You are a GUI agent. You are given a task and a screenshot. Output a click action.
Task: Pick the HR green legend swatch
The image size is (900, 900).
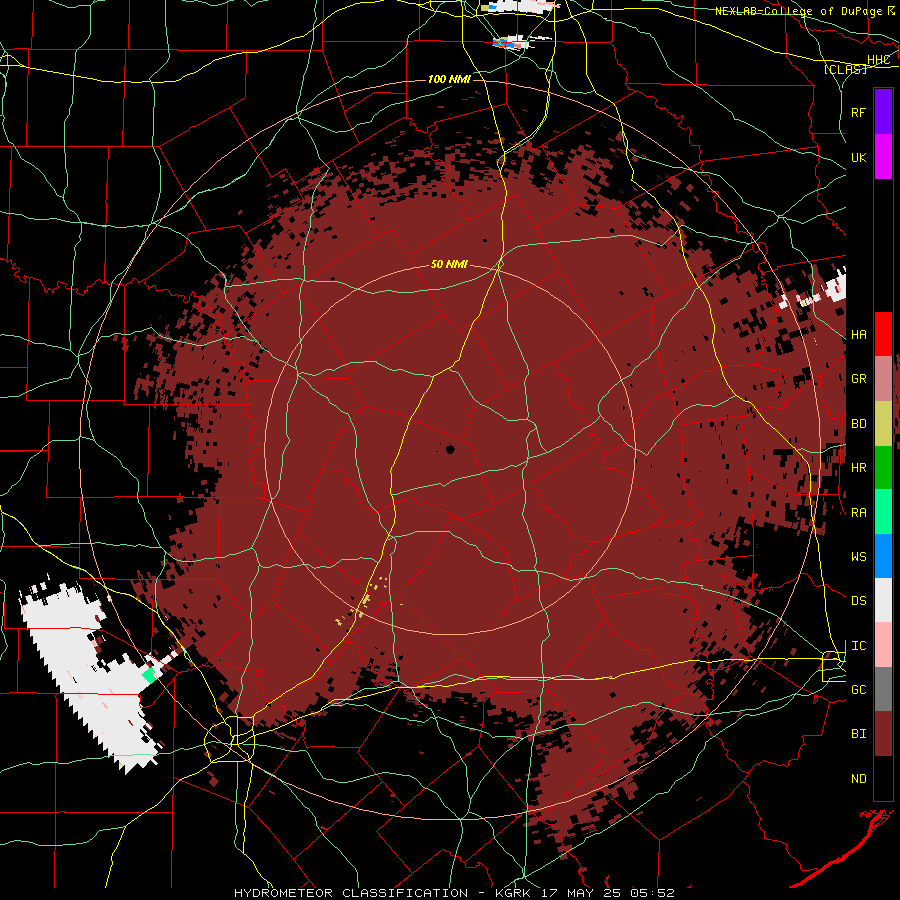(883, 468)
